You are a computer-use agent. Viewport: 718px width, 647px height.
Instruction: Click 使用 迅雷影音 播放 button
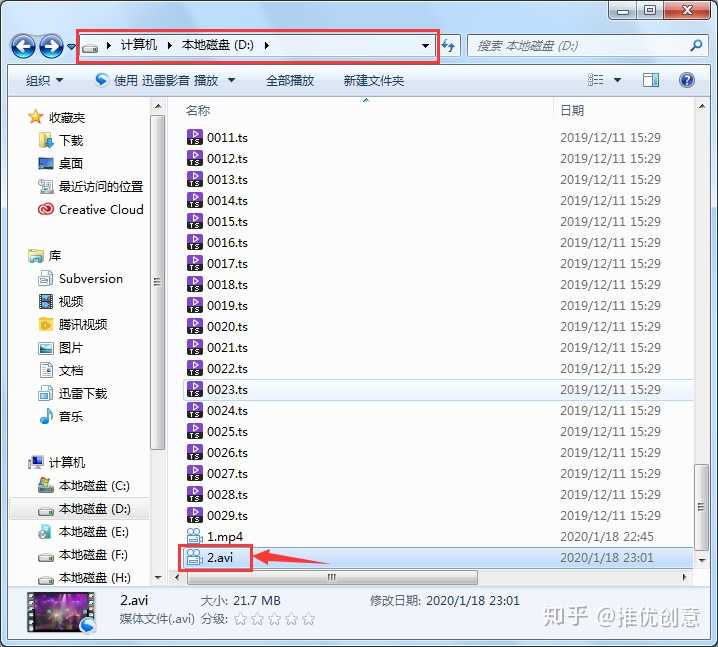[x=157, y=81]
